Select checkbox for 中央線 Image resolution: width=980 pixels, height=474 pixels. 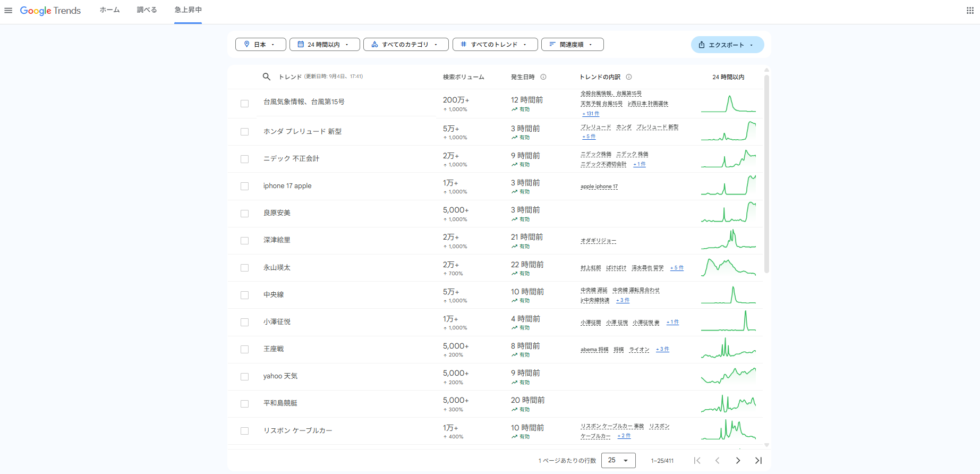point(244,295)
